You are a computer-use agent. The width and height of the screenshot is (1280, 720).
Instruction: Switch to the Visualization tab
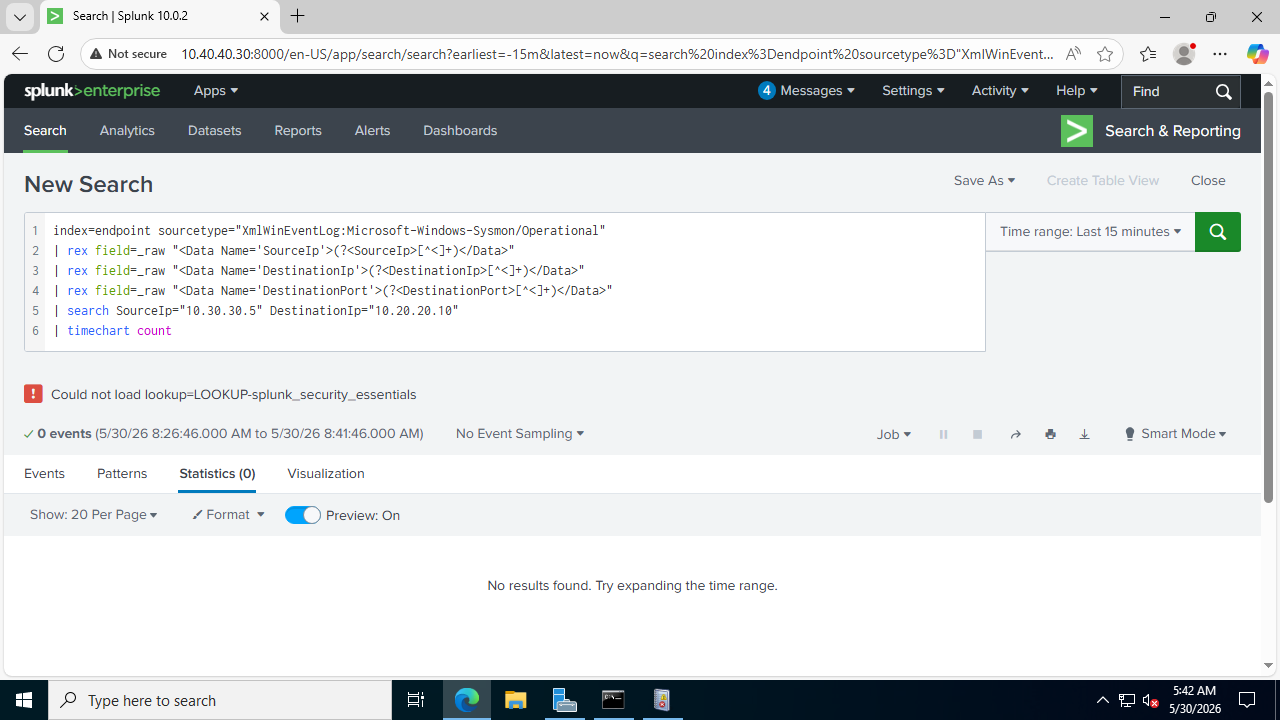[326, 474]
